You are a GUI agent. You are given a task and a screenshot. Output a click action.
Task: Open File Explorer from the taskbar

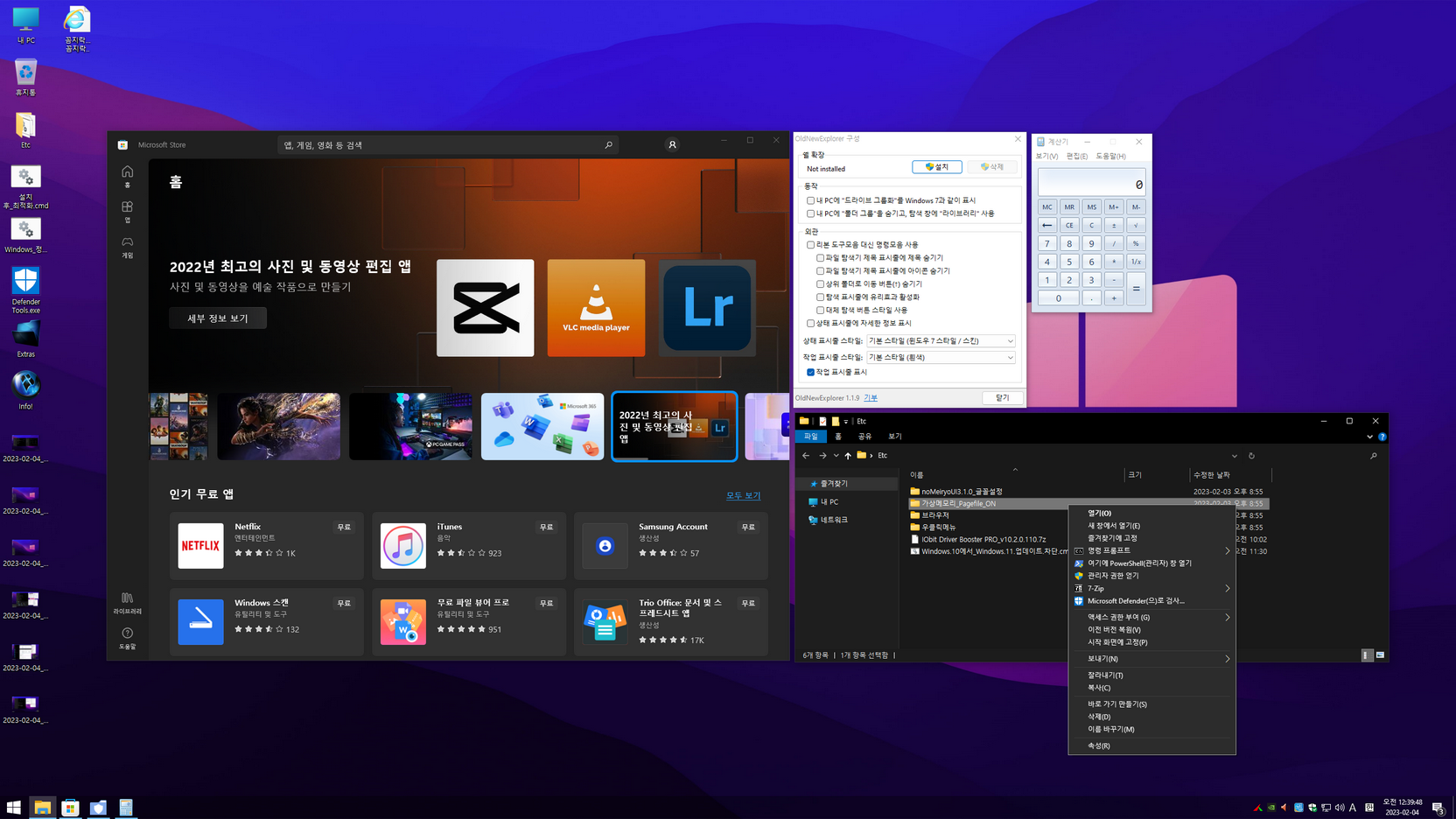point(42,807)
